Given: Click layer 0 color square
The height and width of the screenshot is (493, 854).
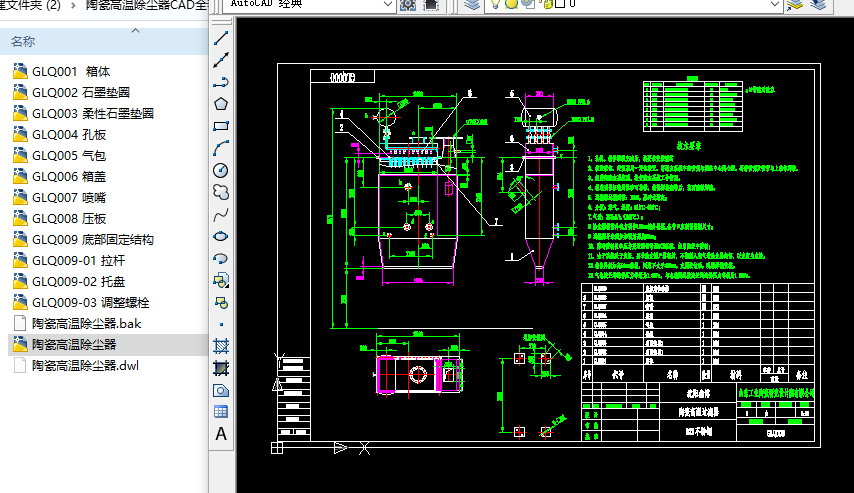Looking at the screenshot, I should (x=560, y=4).
